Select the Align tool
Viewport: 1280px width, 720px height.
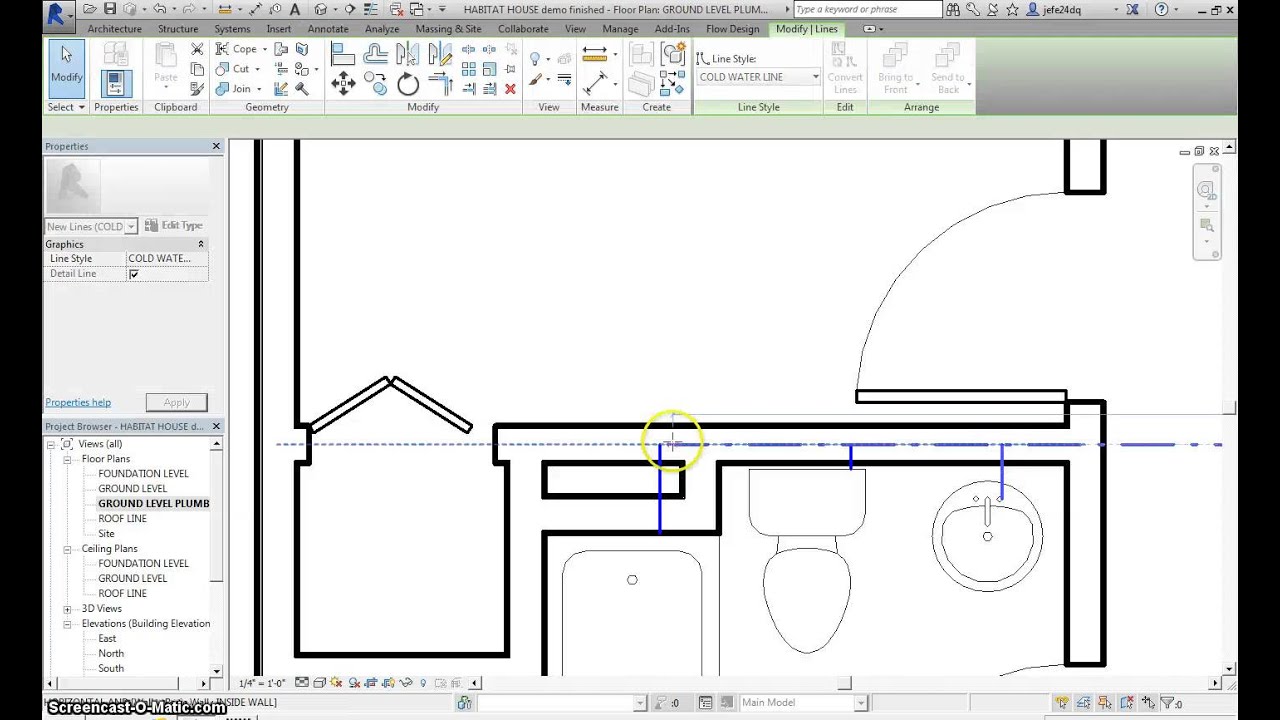pyautogui.click(x=343, y=54)
